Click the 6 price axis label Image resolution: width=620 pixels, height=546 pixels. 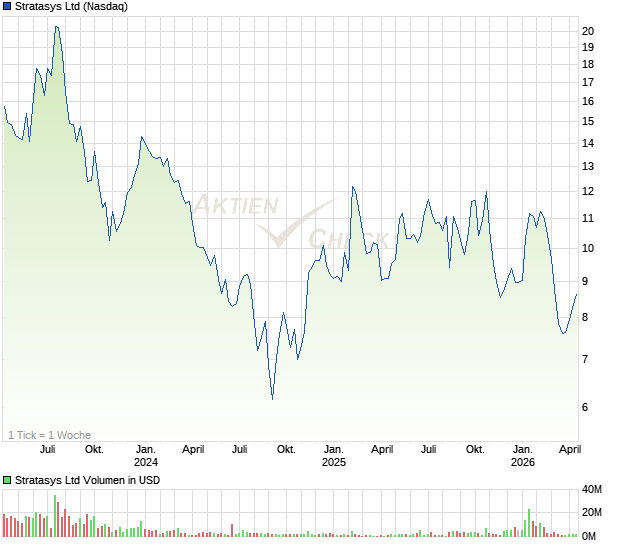click(x=585, y=407)
